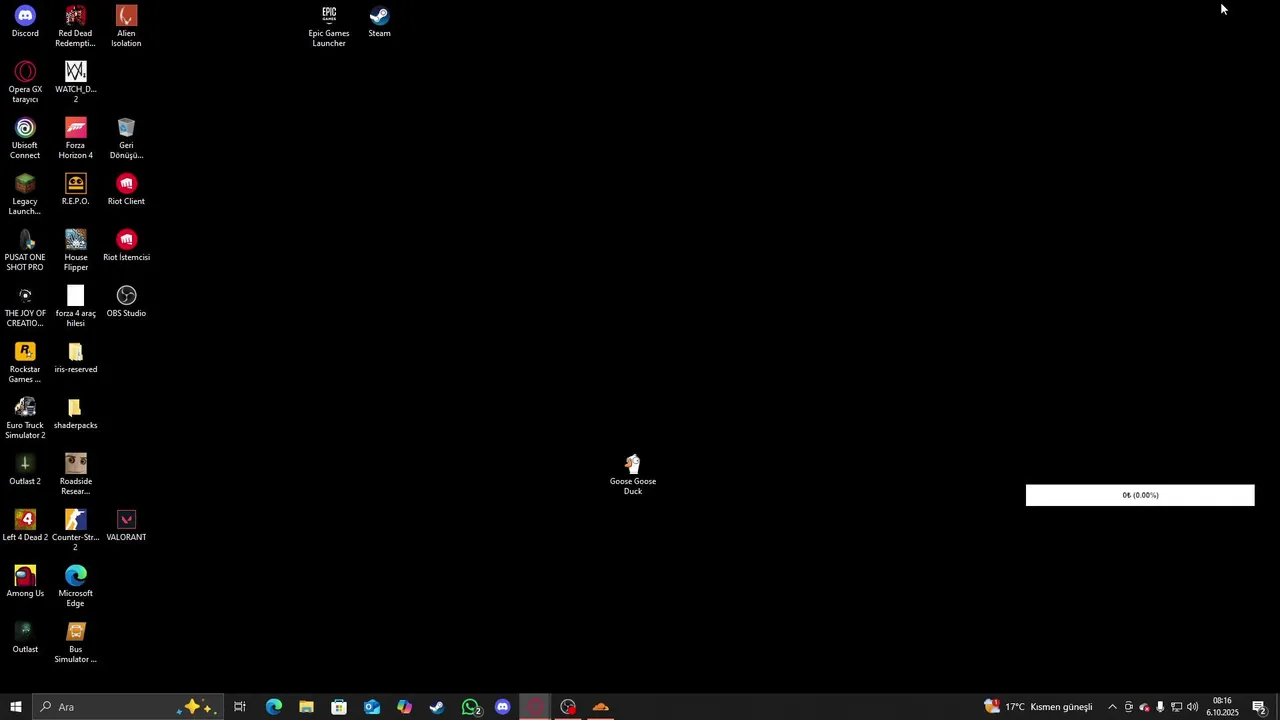Screen dimensions: 1280x720
Task: Select the Outlast 2 desktop shortcut
Action: (25, 470)
